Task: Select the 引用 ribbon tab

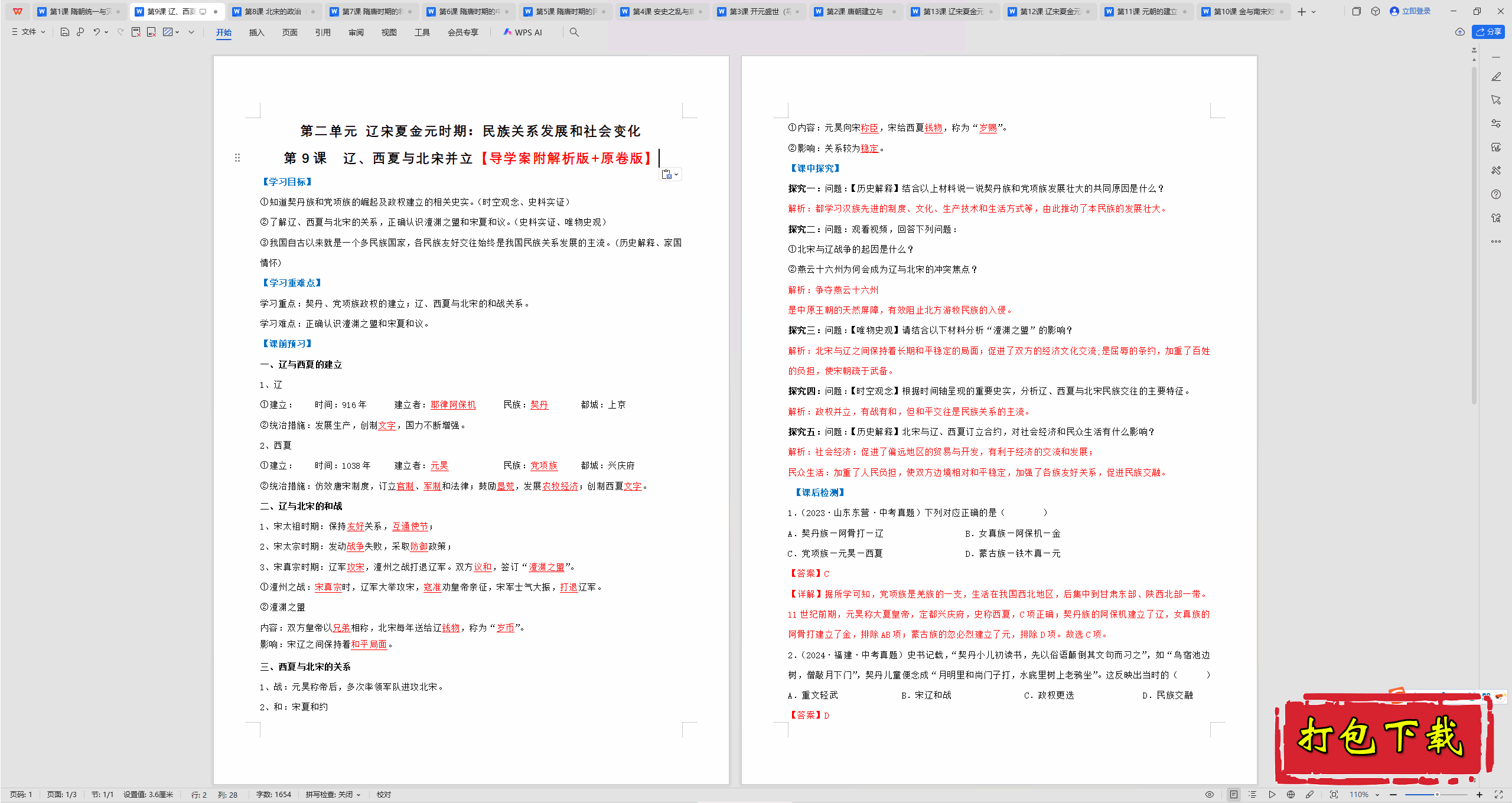Action: [x=323, y=32]
